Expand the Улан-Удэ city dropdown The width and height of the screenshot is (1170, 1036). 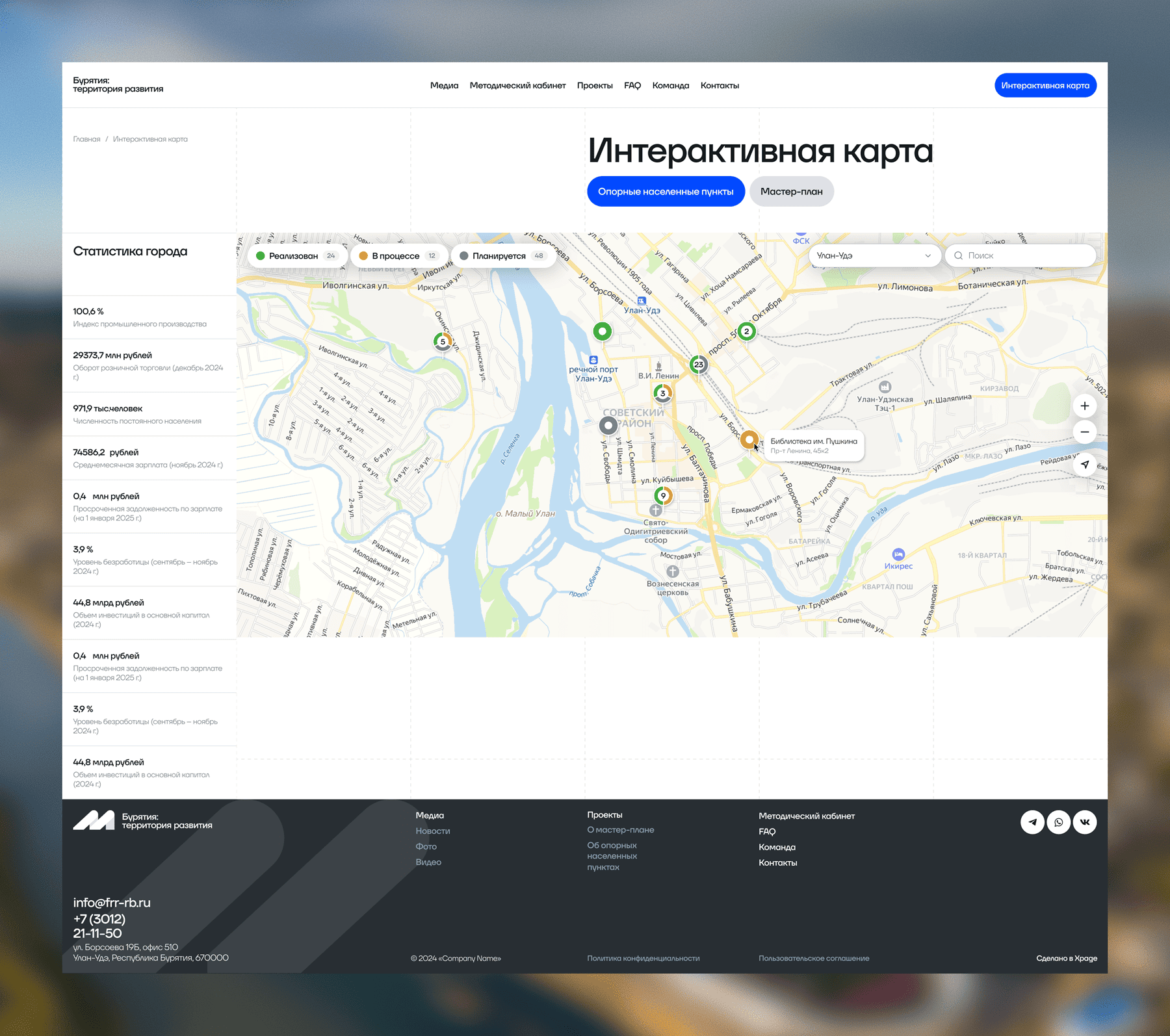click(874, 256)
